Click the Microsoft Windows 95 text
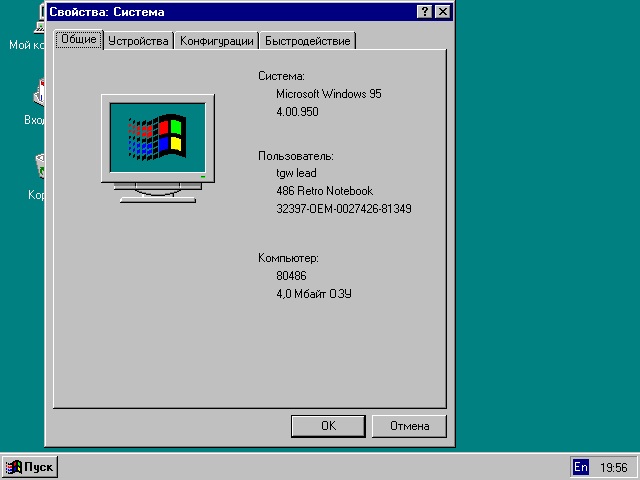This screenshot has width=640, height=480. pos(329,94)
